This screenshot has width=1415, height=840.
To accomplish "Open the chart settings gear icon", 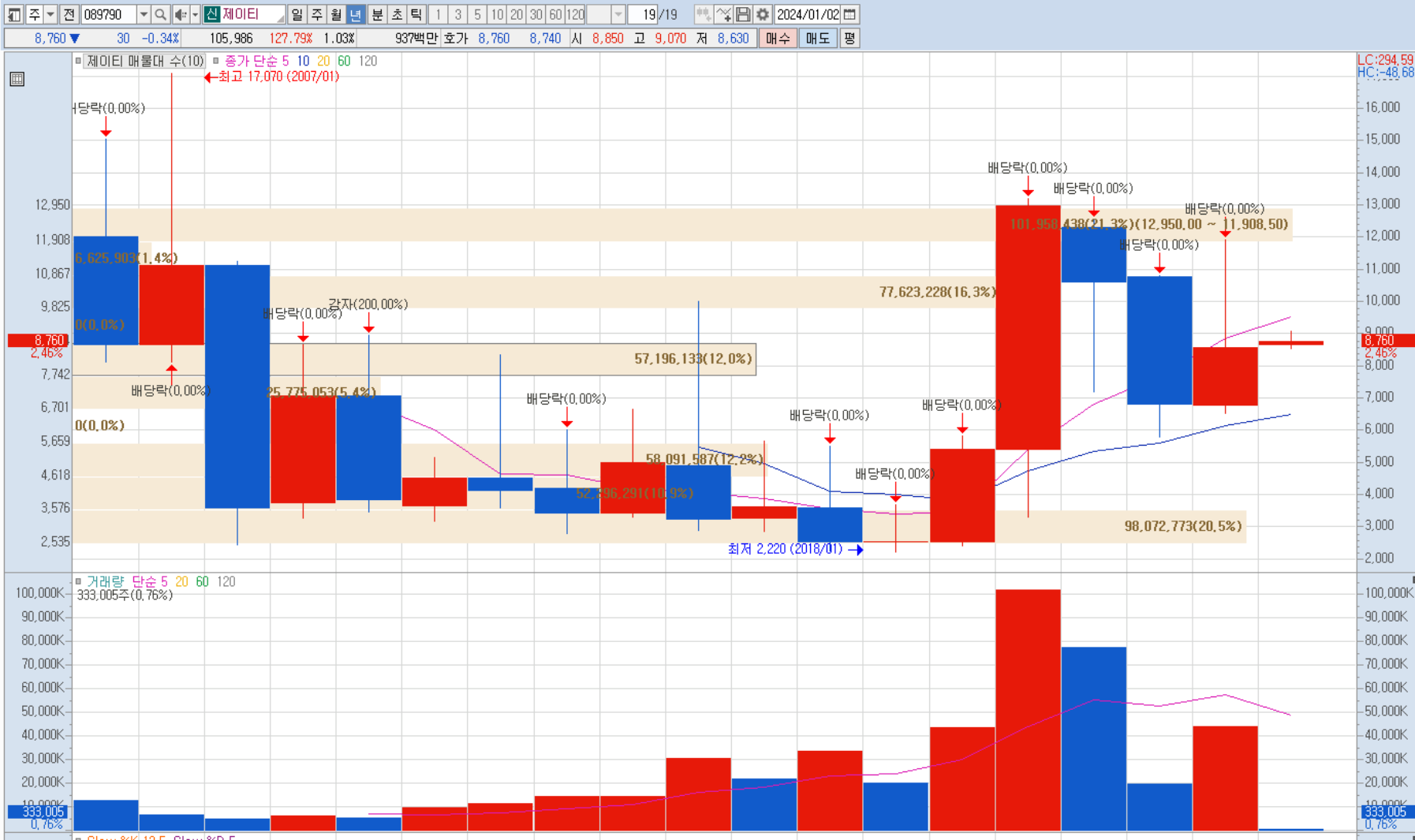I will (762, 14).
